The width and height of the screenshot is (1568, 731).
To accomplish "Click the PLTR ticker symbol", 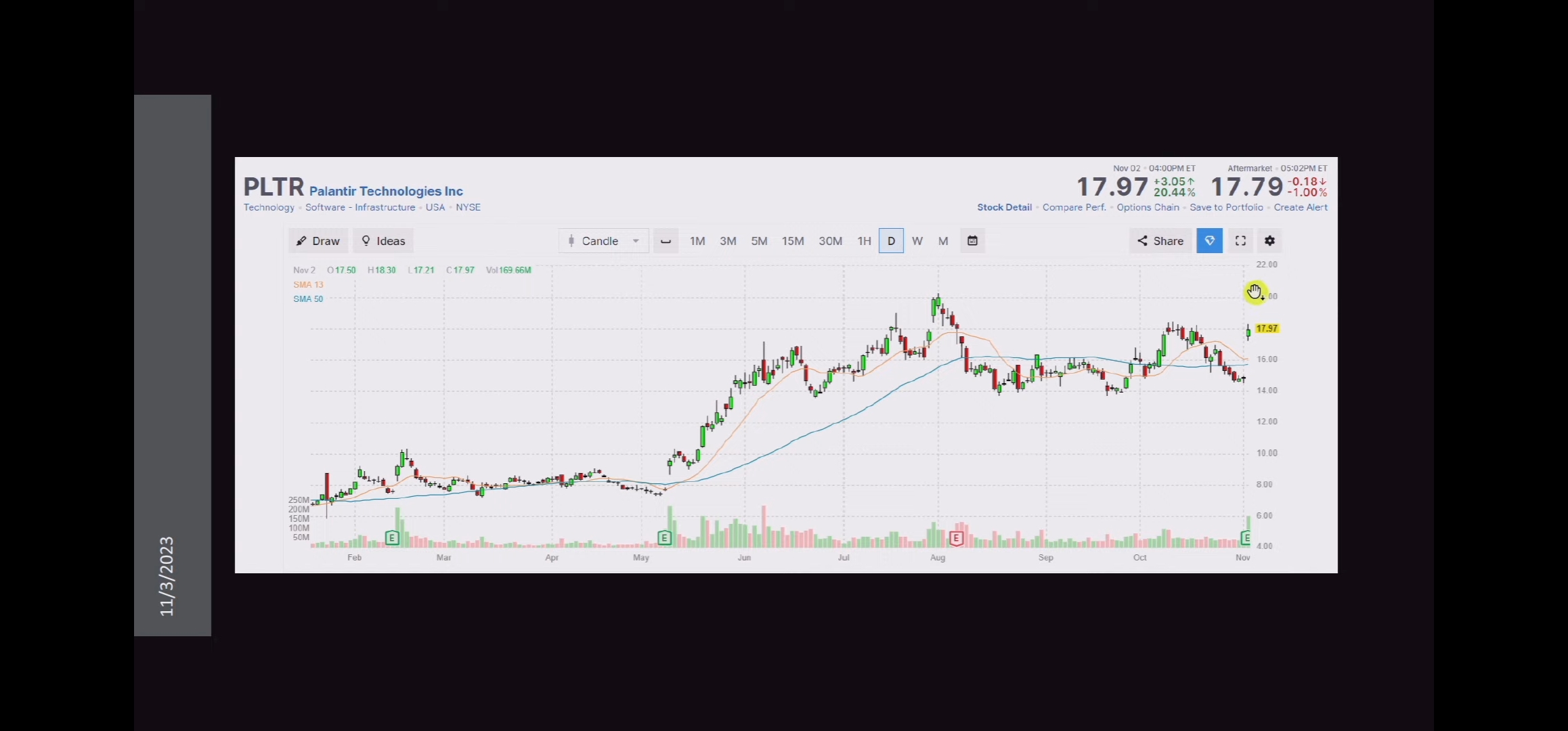I will coord(274,187).
